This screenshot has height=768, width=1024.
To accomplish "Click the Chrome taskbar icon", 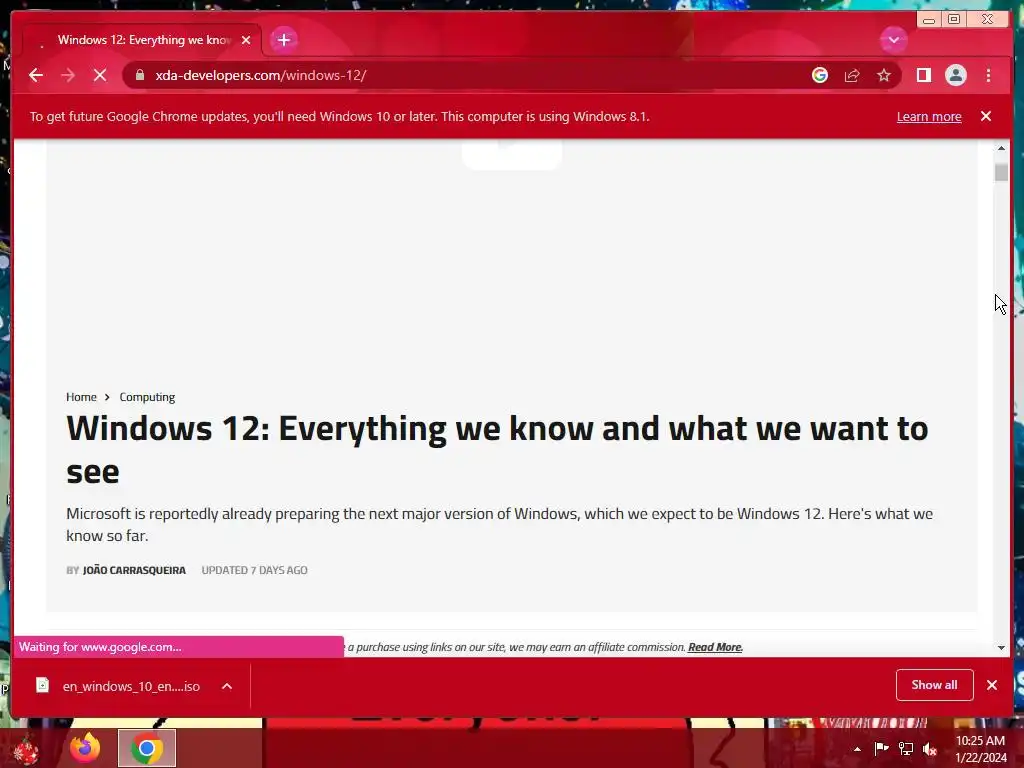I will tap(147, 748).
